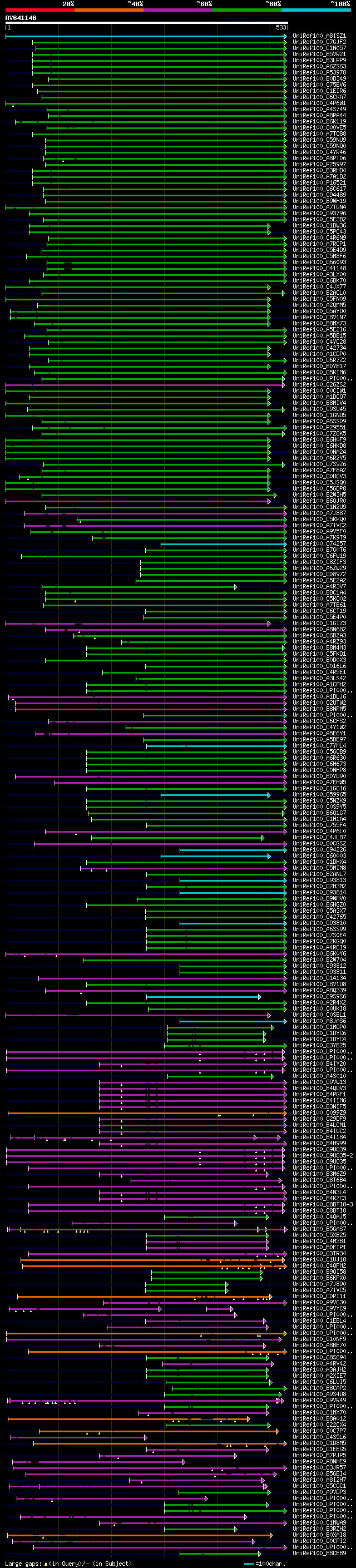
Task: Click the UniRef100_A7TQ88 label
Action: point(319,134)
